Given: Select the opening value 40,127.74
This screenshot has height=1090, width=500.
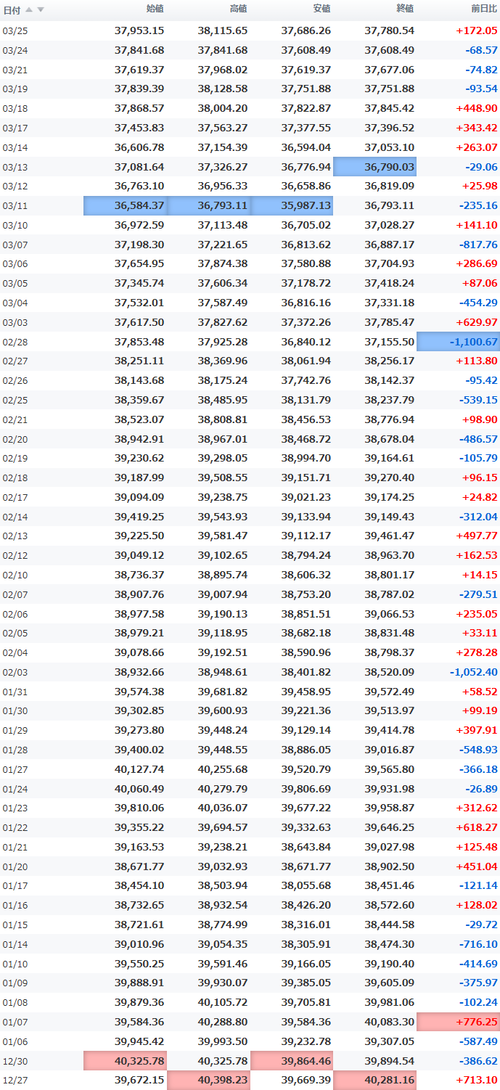Looking at the screenshot, I should point(139,769).
